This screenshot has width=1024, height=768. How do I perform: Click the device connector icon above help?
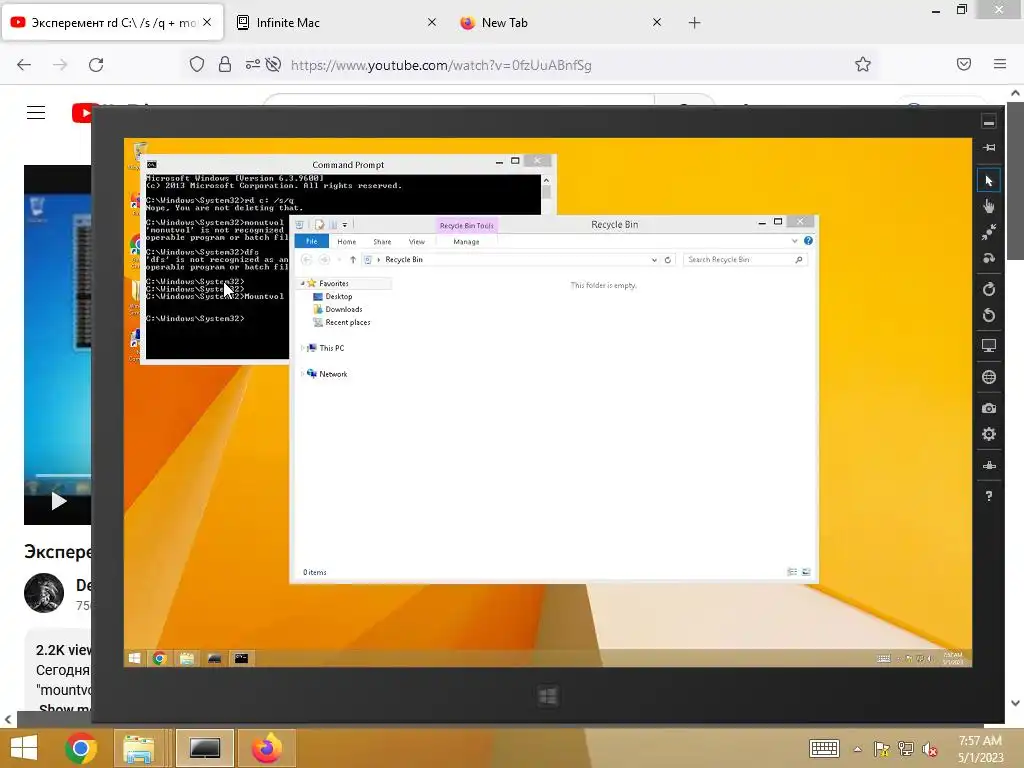click(989, 466)
